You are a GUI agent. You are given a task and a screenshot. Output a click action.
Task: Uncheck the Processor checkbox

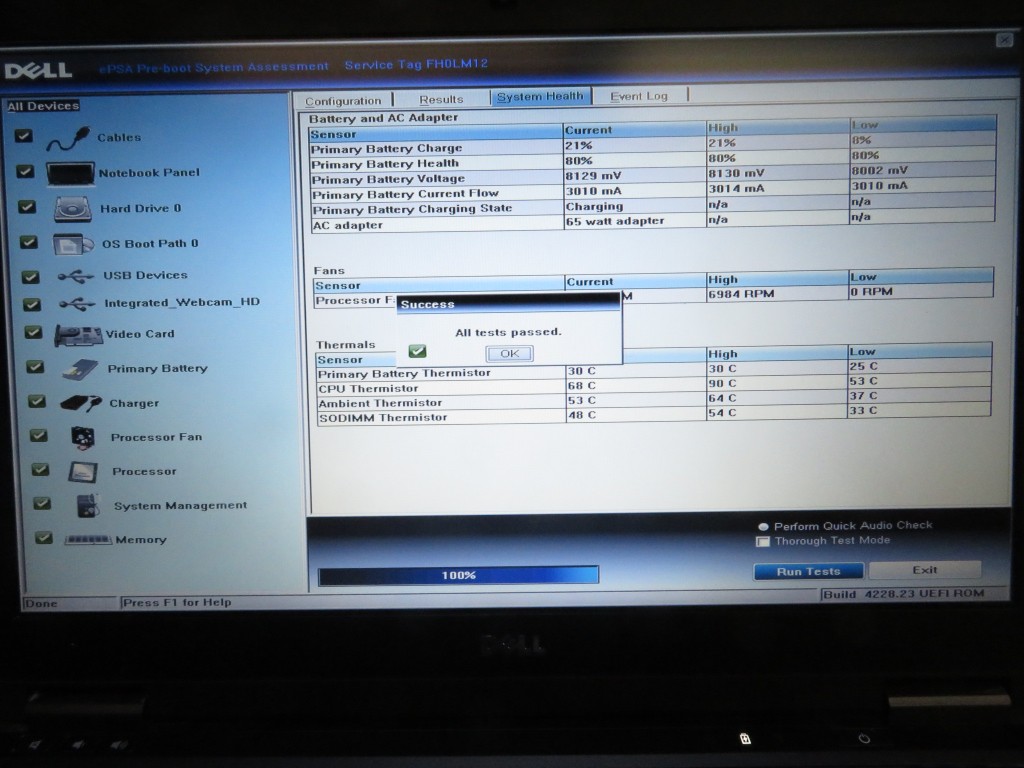point(40,469)
